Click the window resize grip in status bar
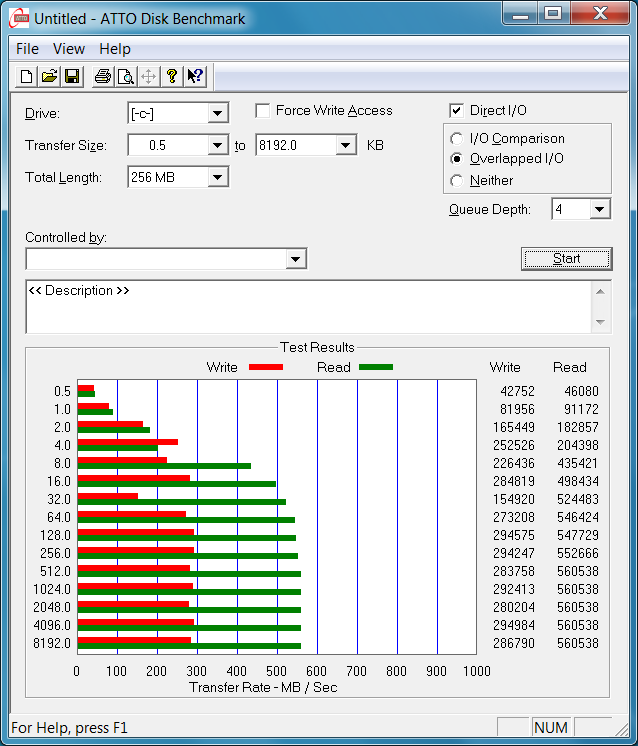This screenshot has width=638, height=746. pos(621,728)
